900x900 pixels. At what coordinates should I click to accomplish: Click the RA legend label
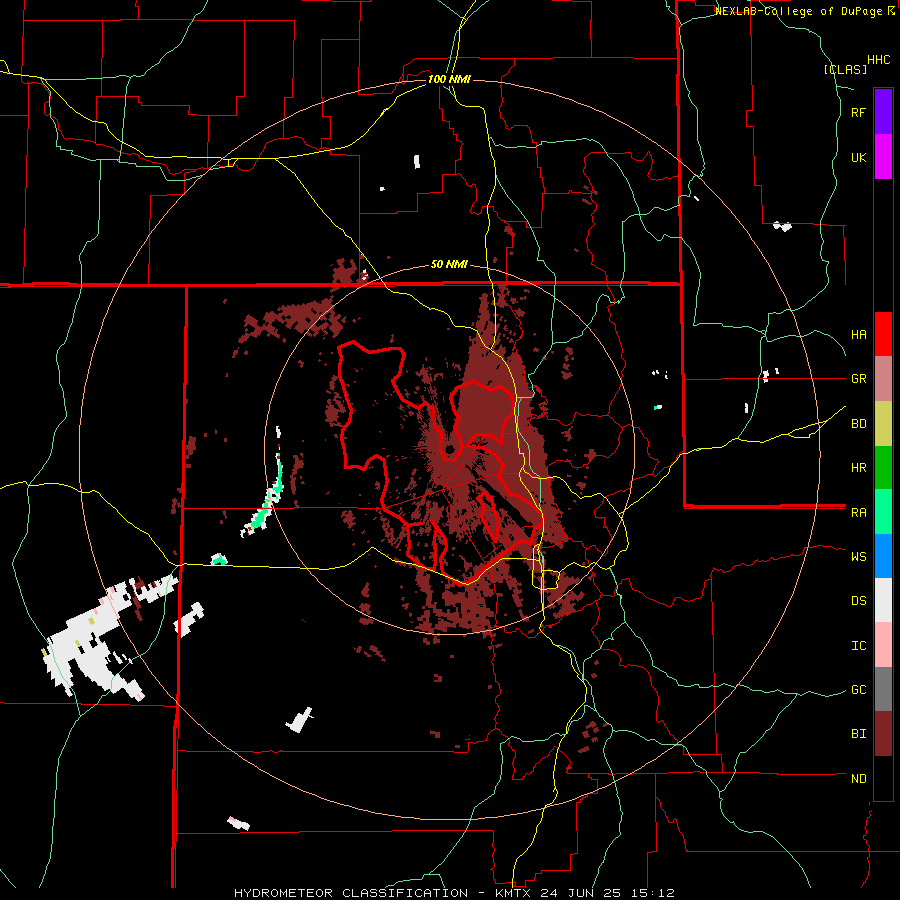(x=858, y=513)
